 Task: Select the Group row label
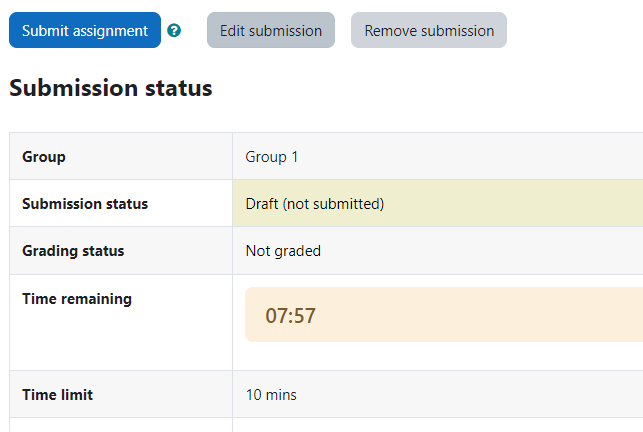point(44,157)
